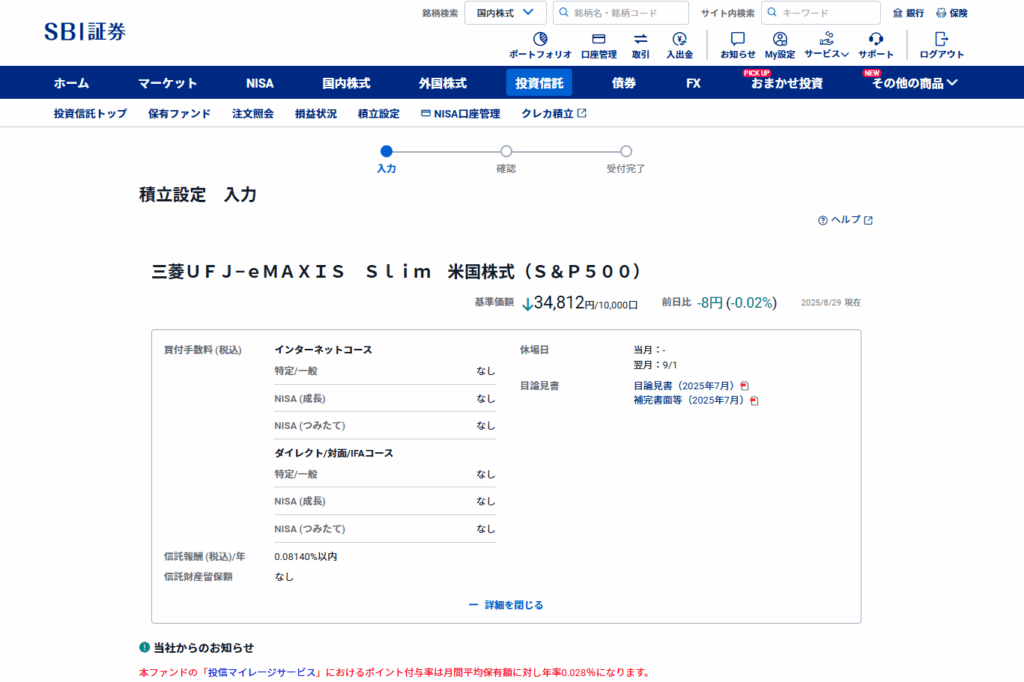Select the 投資信託 main tab
Image resolution: width=1024 pixels, height=682 pixels.
click(539, 83)
